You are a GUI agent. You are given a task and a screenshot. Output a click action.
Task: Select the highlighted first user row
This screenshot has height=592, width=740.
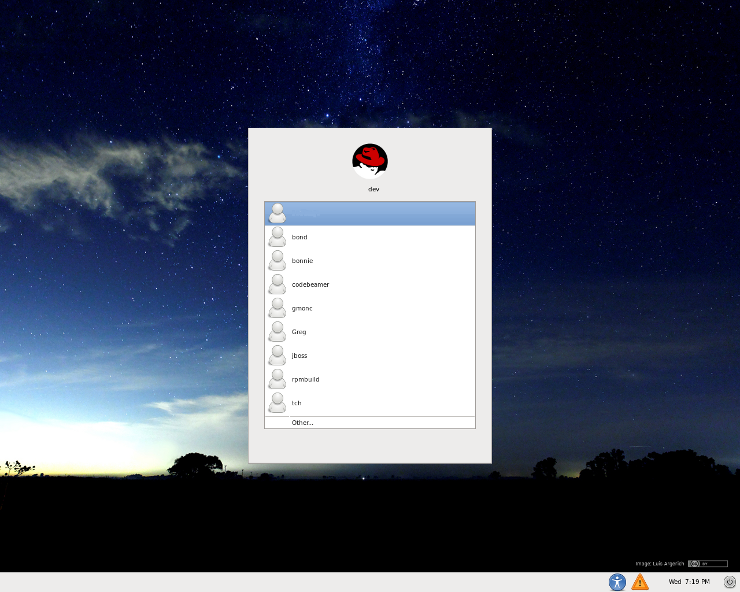pyautogui.click(x=370, y=213)
